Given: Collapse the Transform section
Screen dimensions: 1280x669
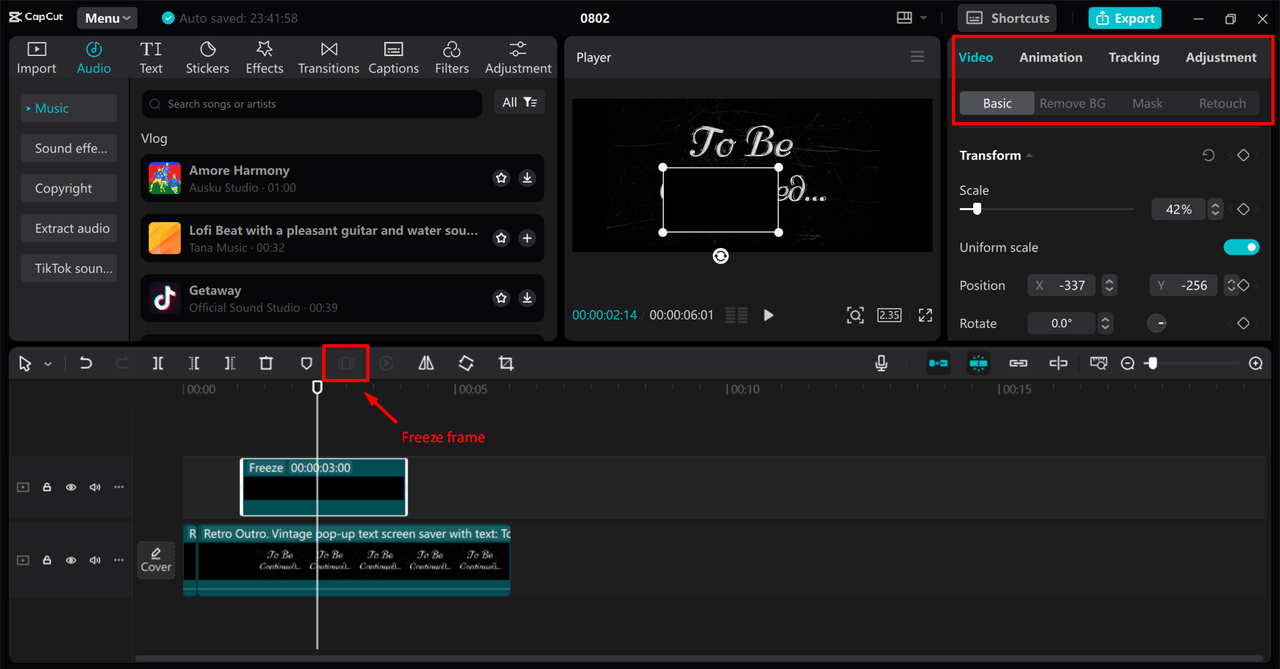Looking at the screenshot, I should click(x=1029, y=155).
